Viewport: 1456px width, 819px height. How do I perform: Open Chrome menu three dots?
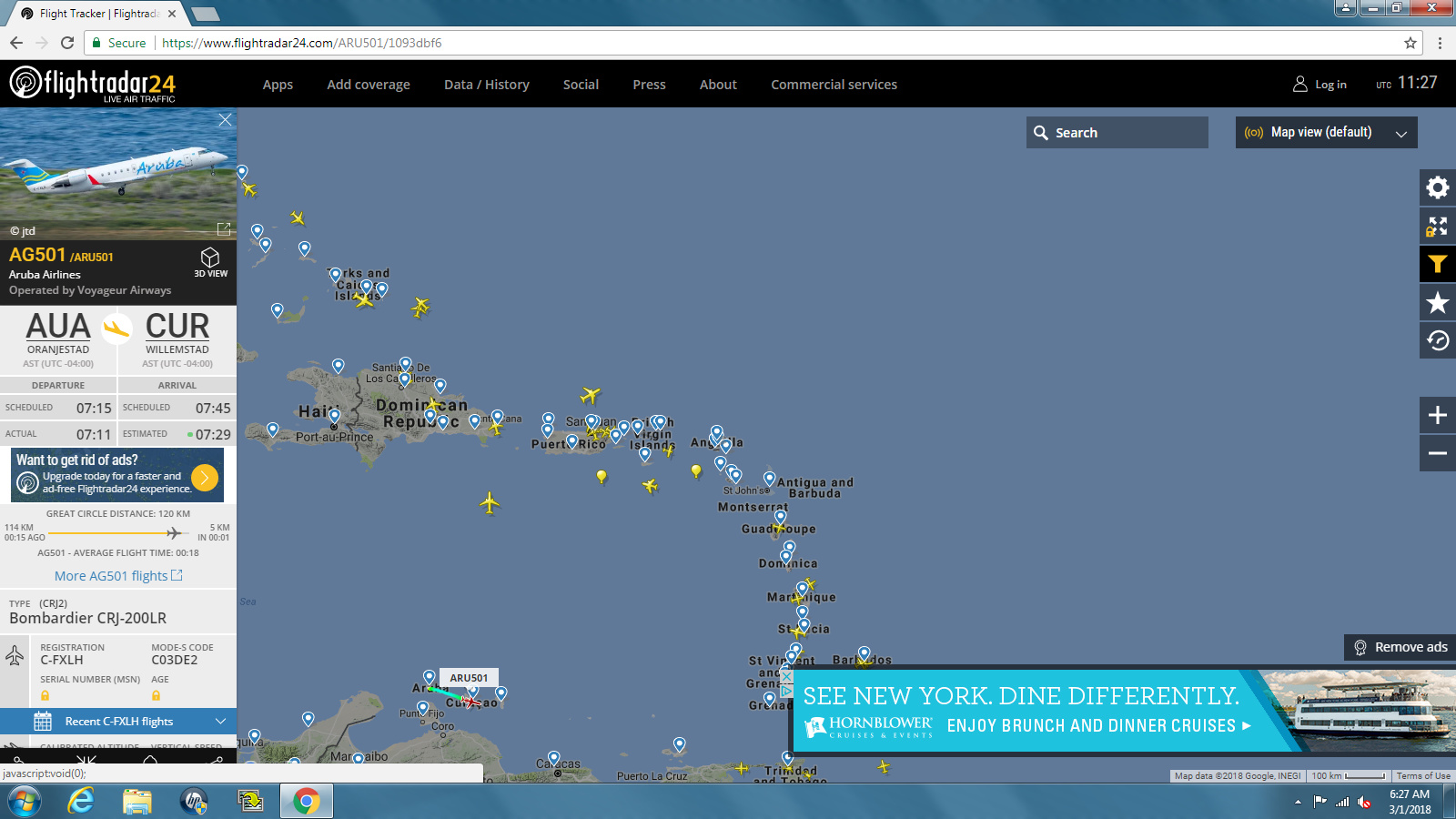[x=1440, y=43]
